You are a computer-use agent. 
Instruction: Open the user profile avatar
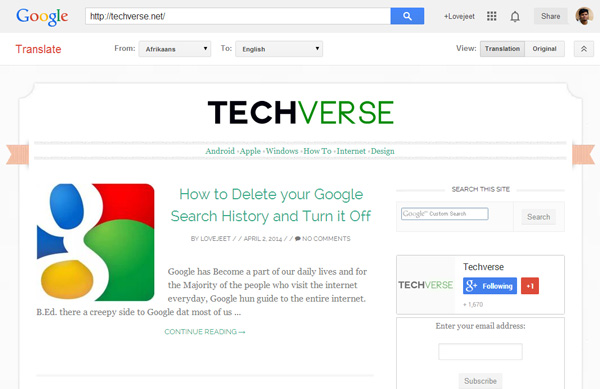click(584, 16)
